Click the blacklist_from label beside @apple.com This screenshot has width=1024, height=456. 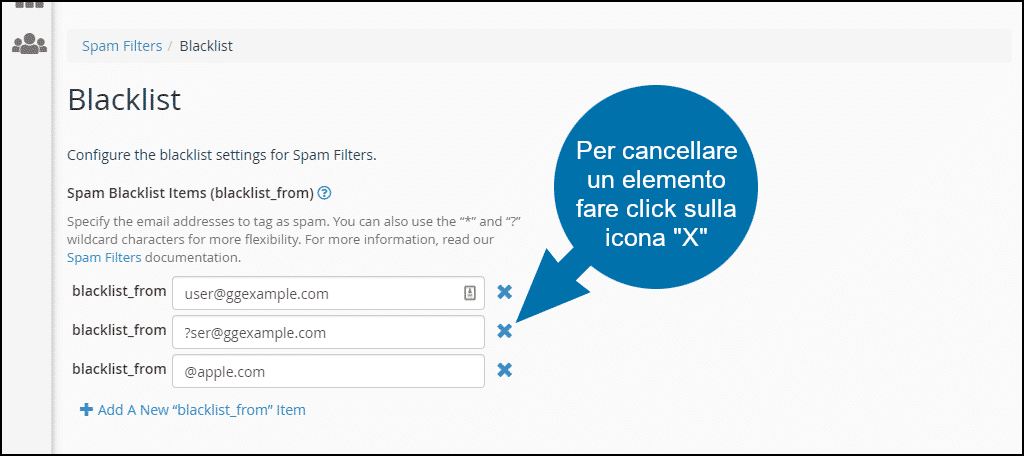point(120,369)
